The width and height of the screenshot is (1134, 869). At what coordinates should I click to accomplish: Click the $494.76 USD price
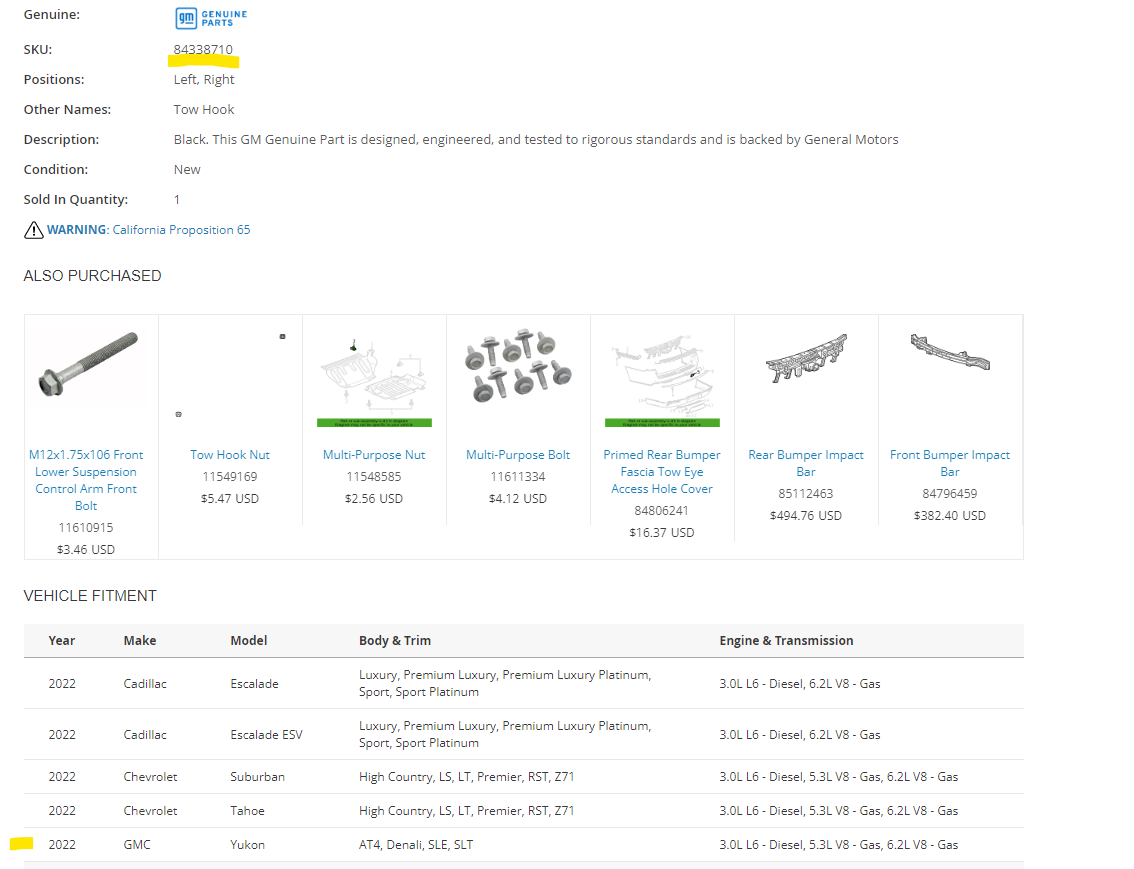(806, 515)
